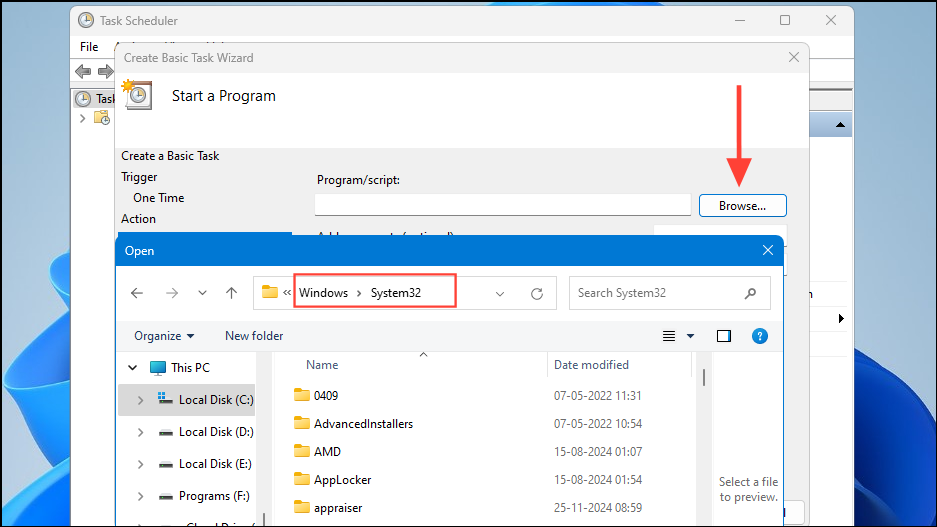
Task: Expand Task Scheduler Library tree node
Action: point(82,118)
